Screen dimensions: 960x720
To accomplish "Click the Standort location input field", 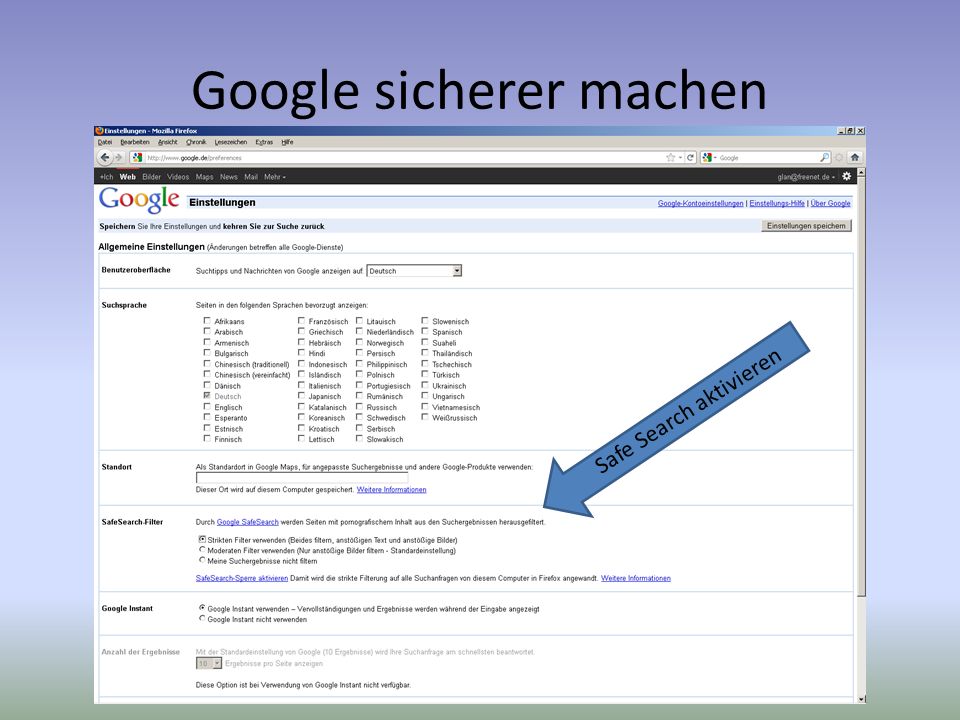I will 302,478.
